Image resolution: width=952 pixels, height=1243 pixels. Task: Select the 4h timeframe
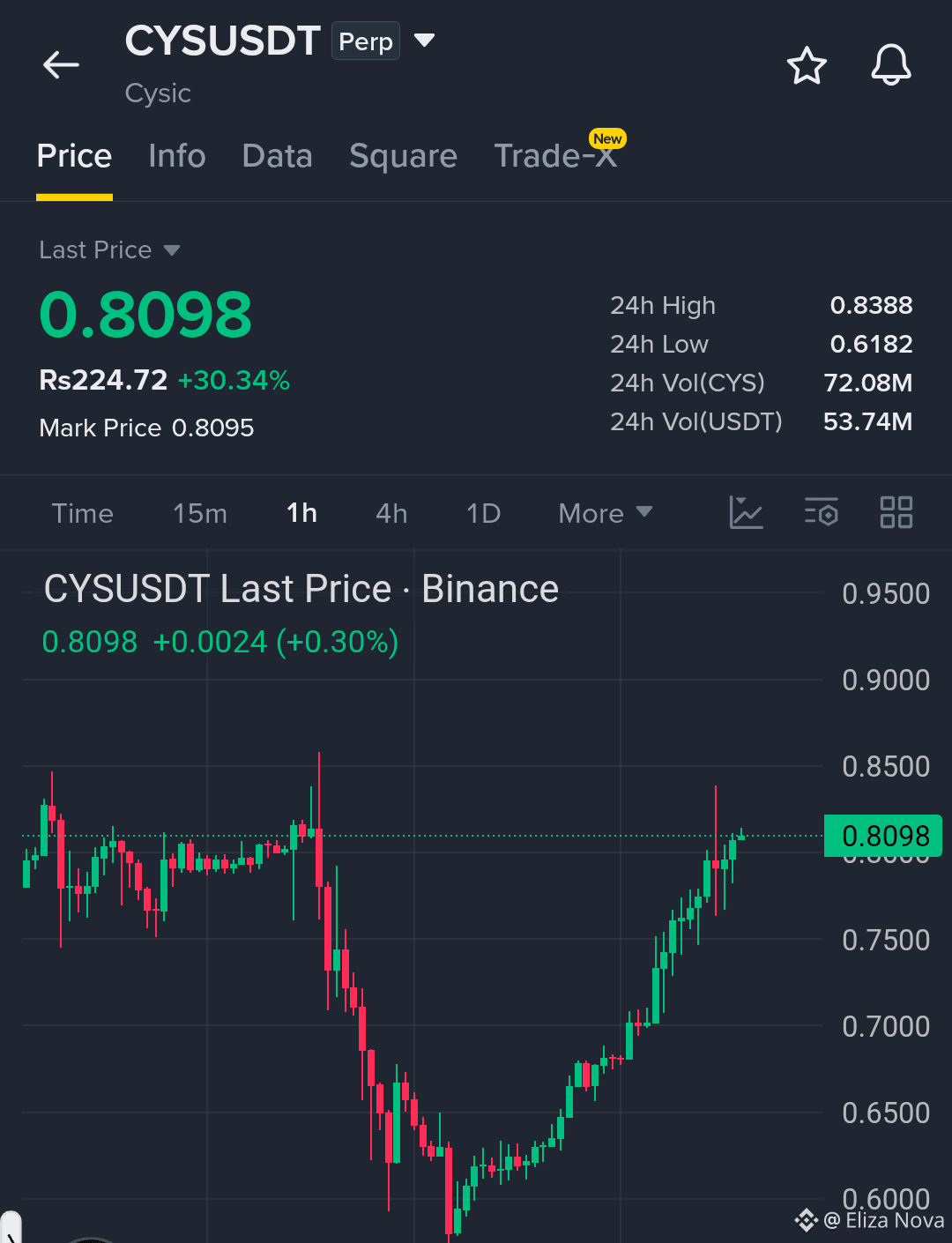tap(391, 513)
